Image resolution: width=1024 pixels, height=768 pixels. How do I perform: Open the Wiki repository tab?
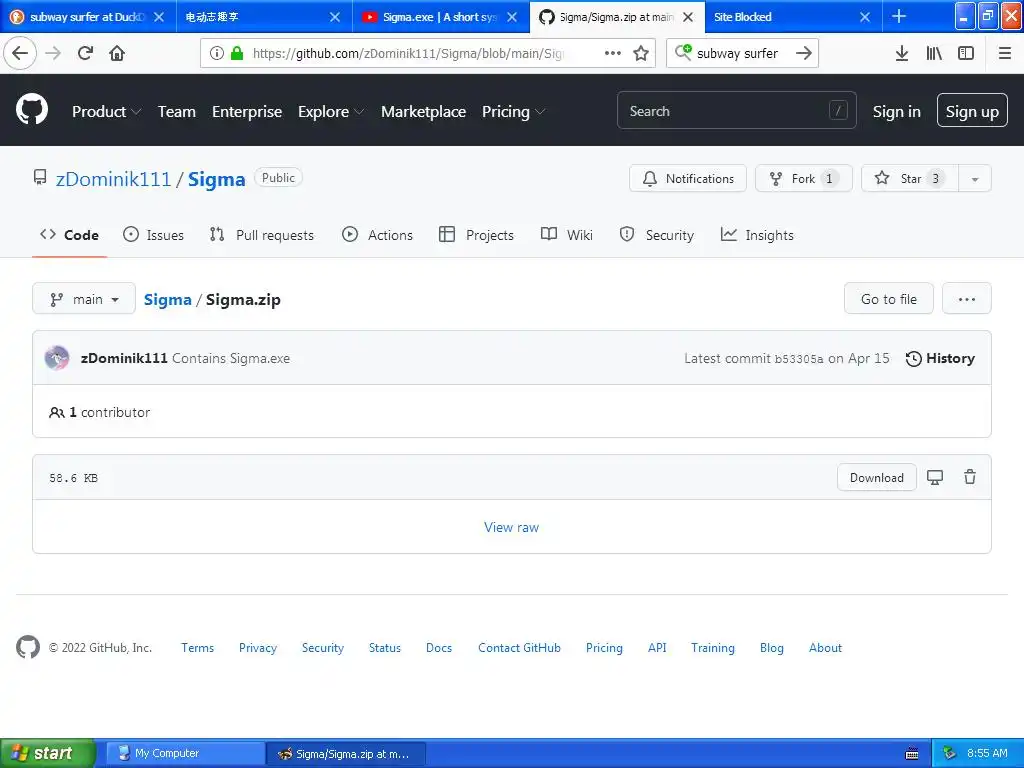click(x=567, y=235)
